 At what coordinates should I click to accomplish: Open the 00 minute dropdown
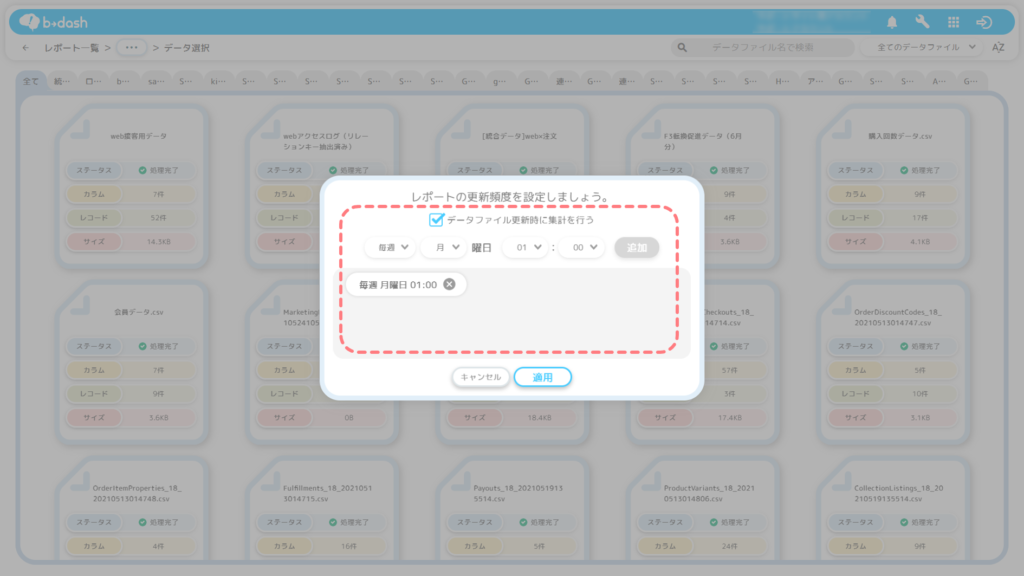pyautogui.click(x=582, y=248)
